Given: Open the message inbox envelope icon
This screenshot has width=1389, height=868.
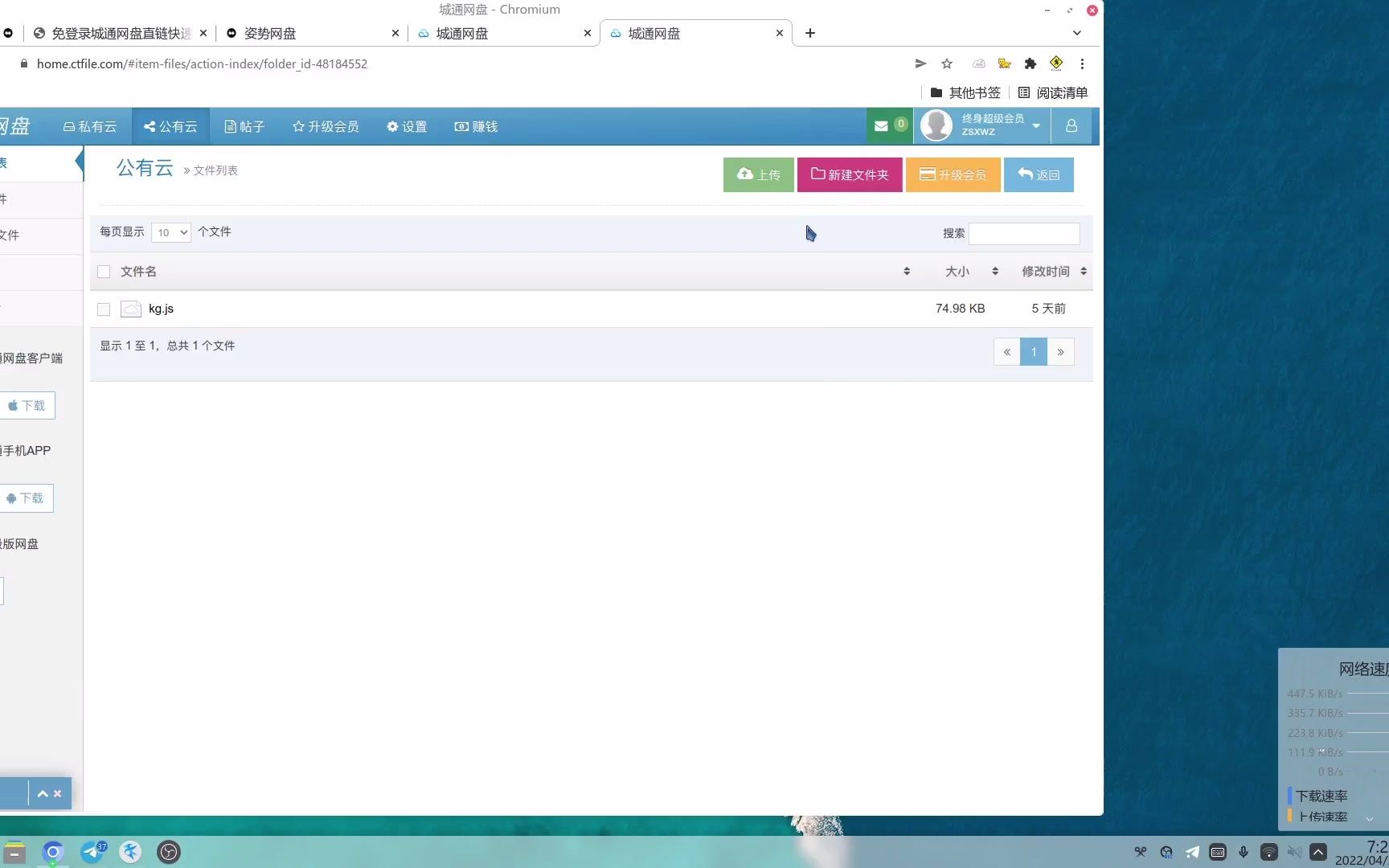Looking at the screenshot, I should click(x=881, y=126).
